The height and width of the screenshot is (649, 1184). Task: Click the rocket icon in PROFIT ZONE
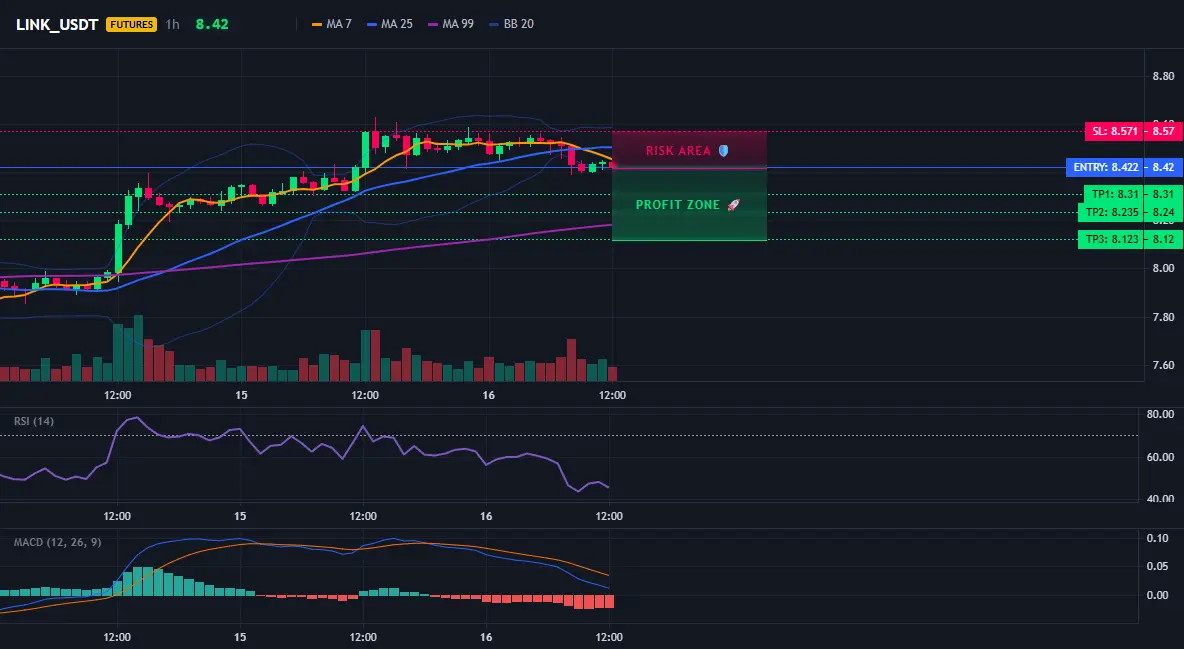click(733, 205)
